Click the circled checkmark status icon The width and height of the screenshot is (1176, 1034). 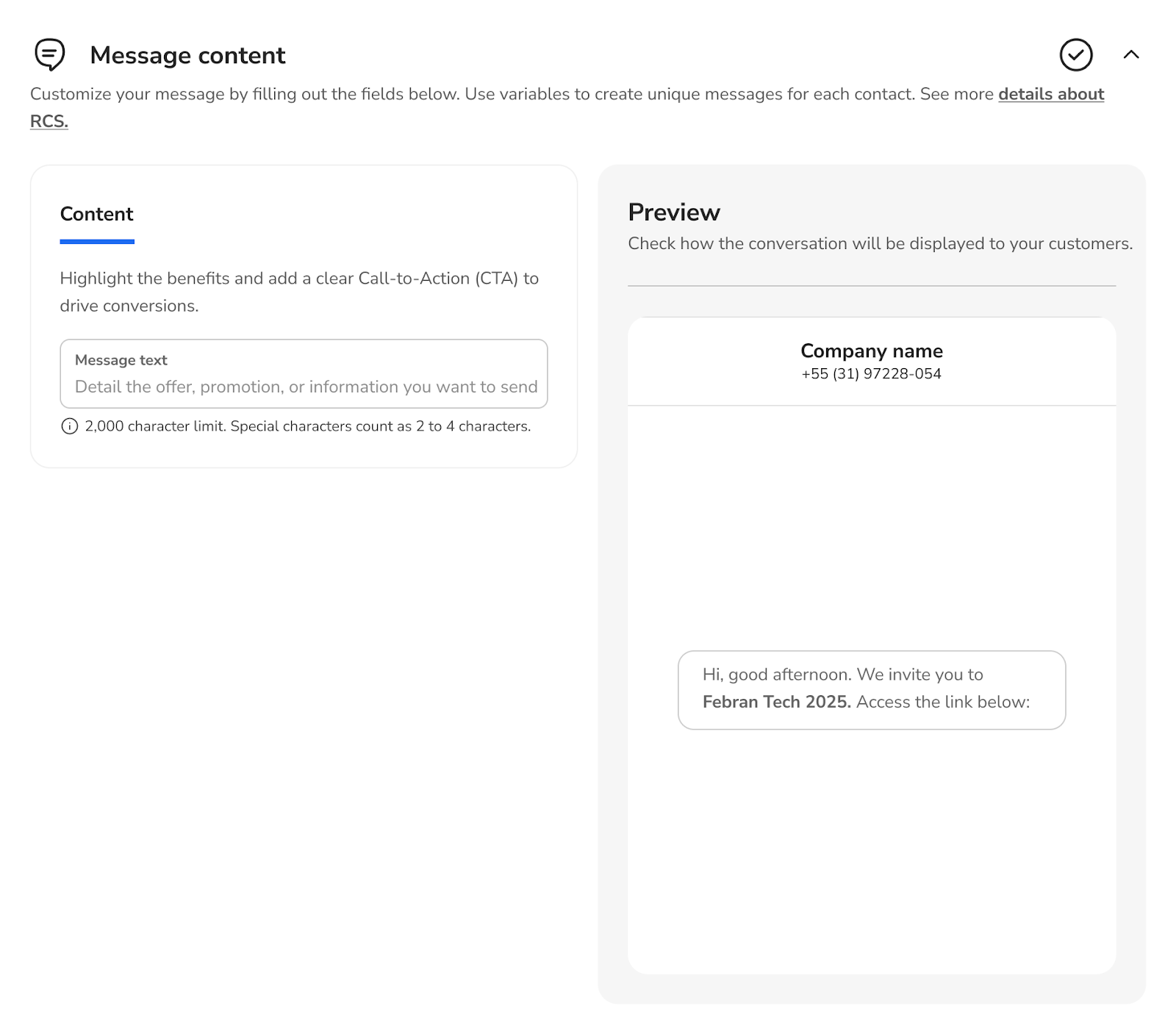click(1076, 55)
